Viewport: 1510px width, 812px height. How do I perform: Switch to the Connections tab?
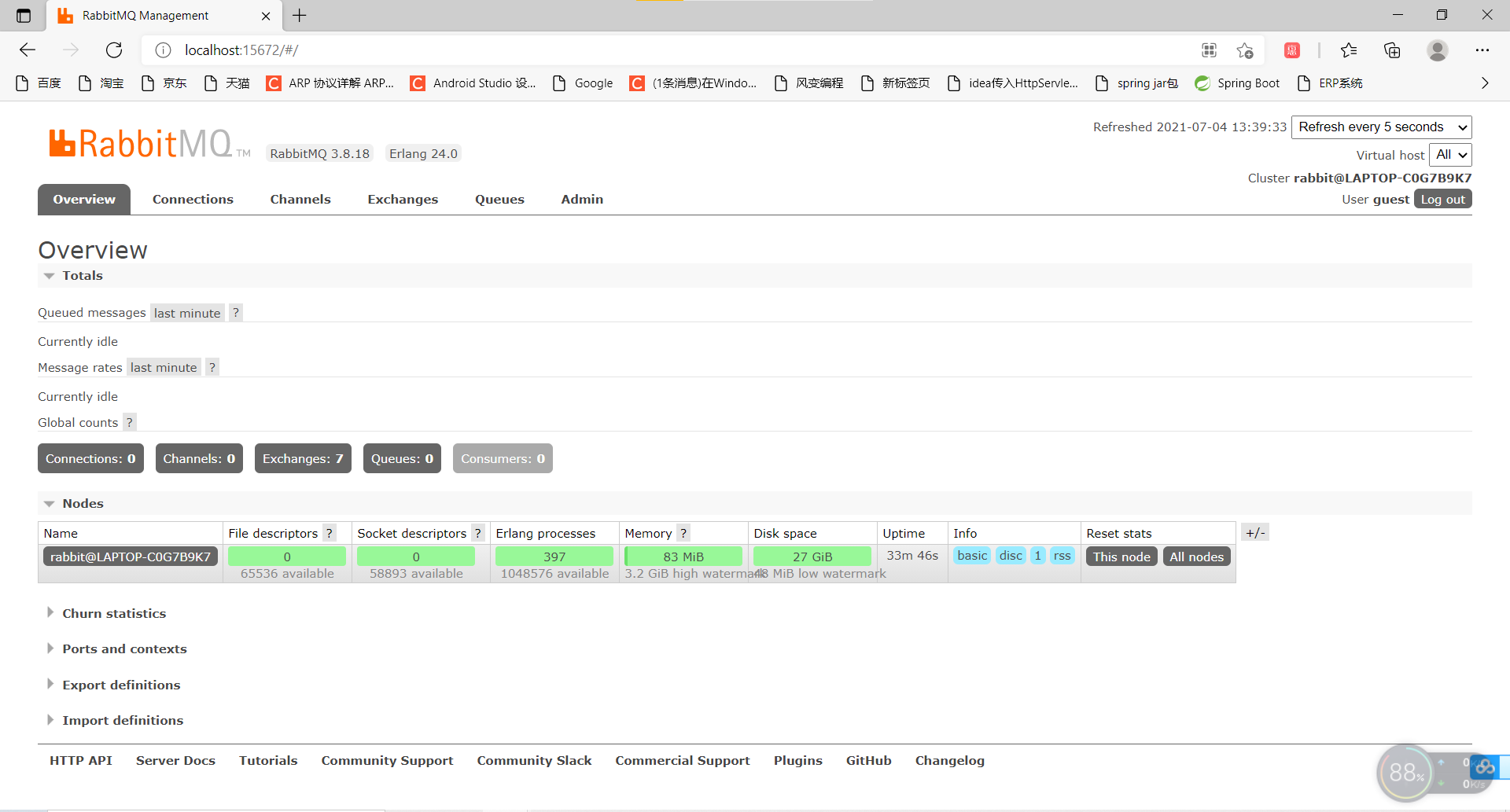point(193,199)
